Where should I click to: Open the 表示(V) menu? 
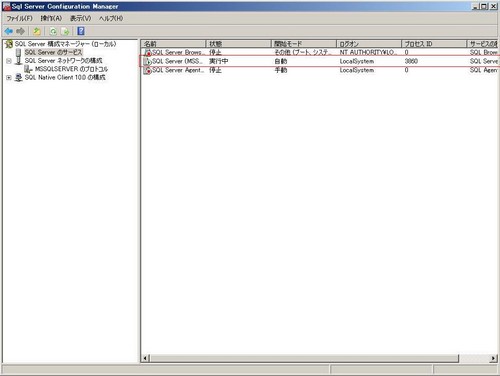[x=80, y=18]
